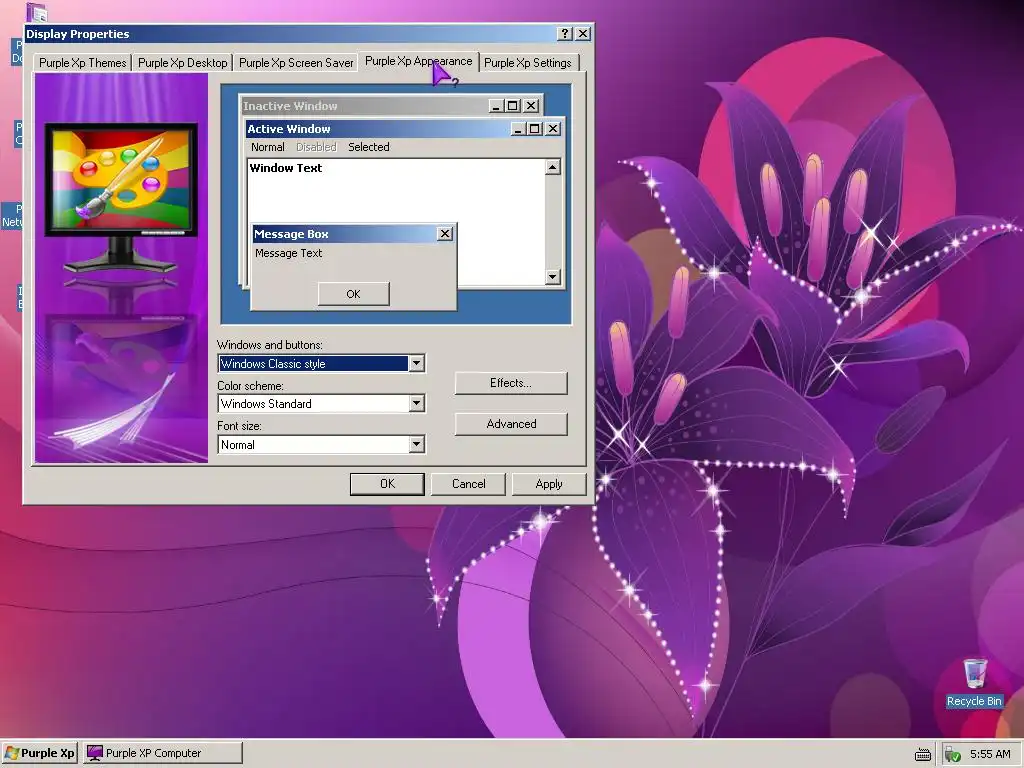1024x768 pixels.
Task: Click the Active Window preview title bar
Action: click(x=404, y=129)
